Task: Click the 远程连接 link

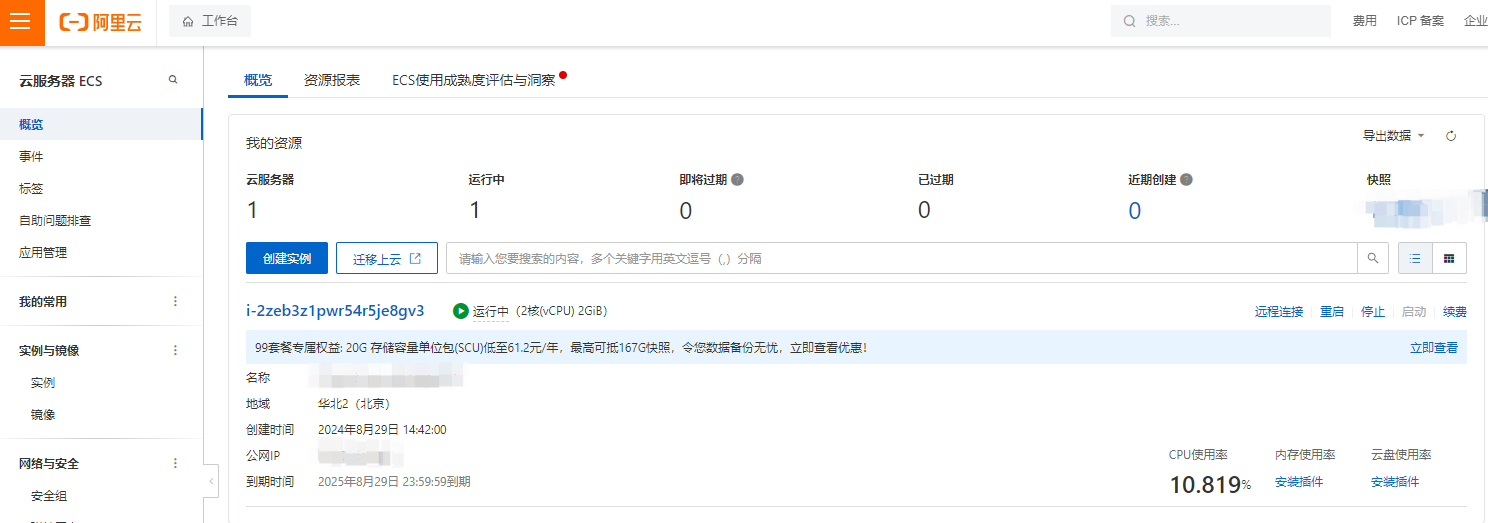Action: (x=1279, y=312)
